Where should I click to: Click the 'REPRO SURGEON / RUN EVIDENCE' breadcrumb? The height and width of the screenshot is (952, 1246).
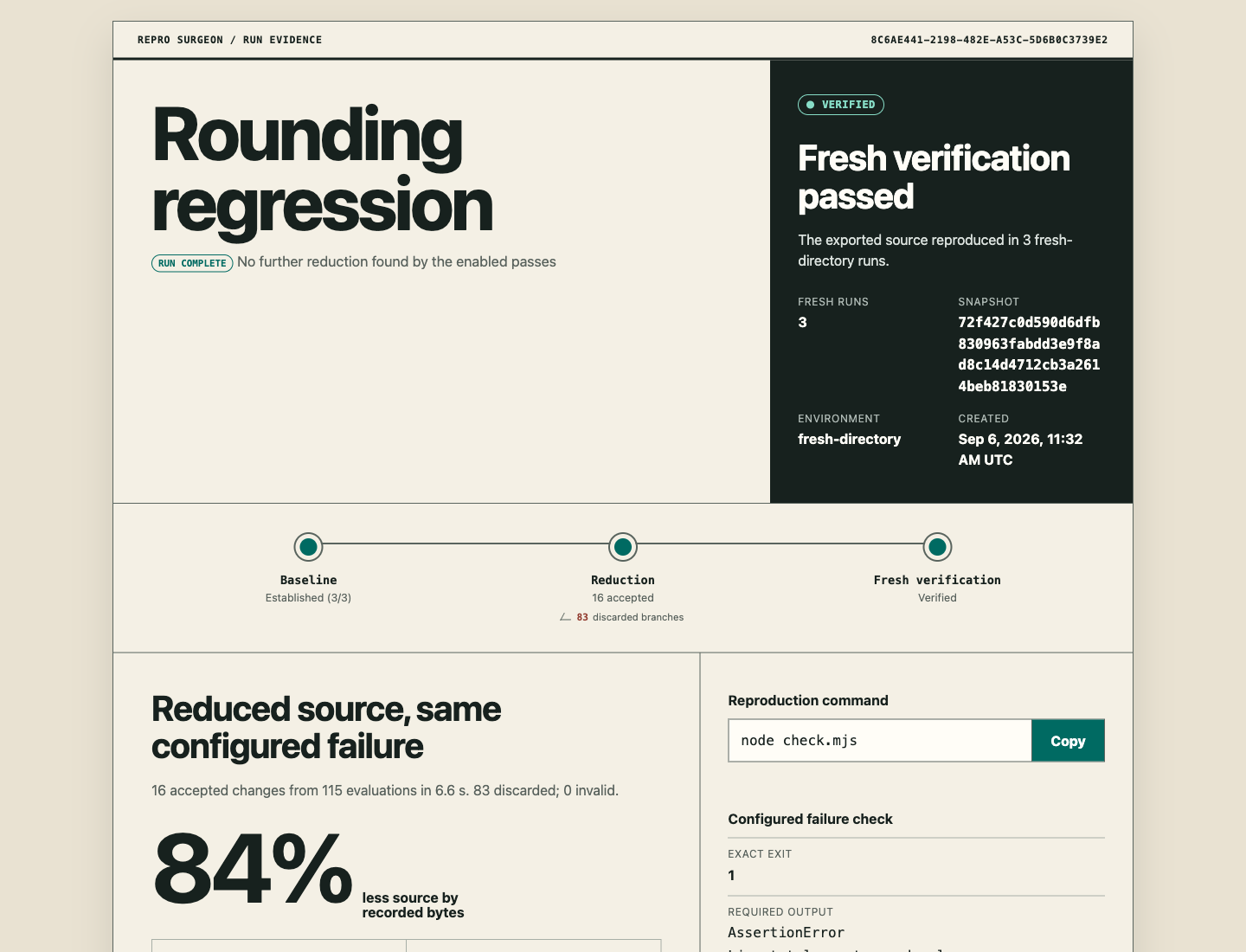[x=229, y=40]
